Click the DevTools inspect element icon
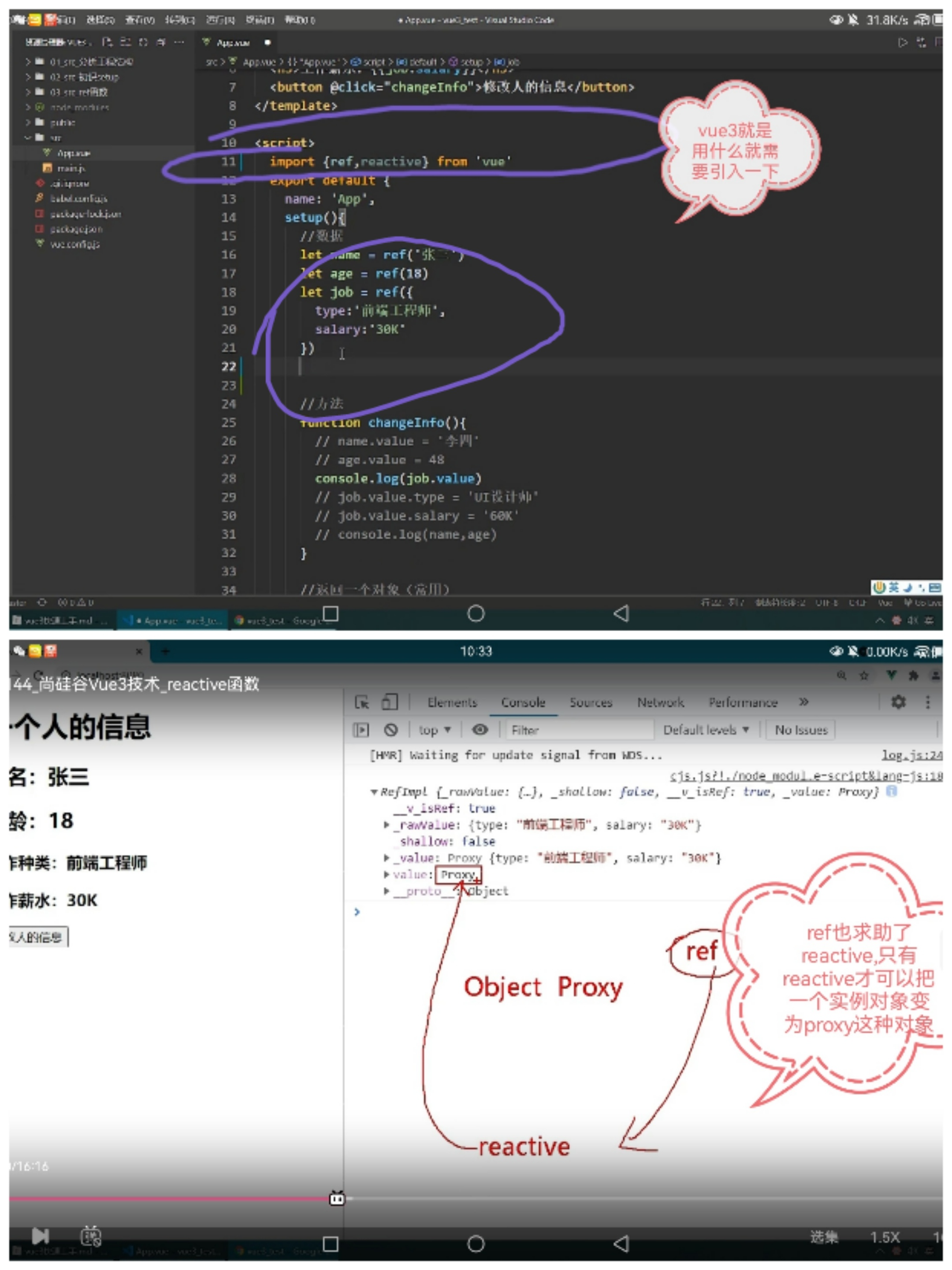 click(x=362, y=703)
